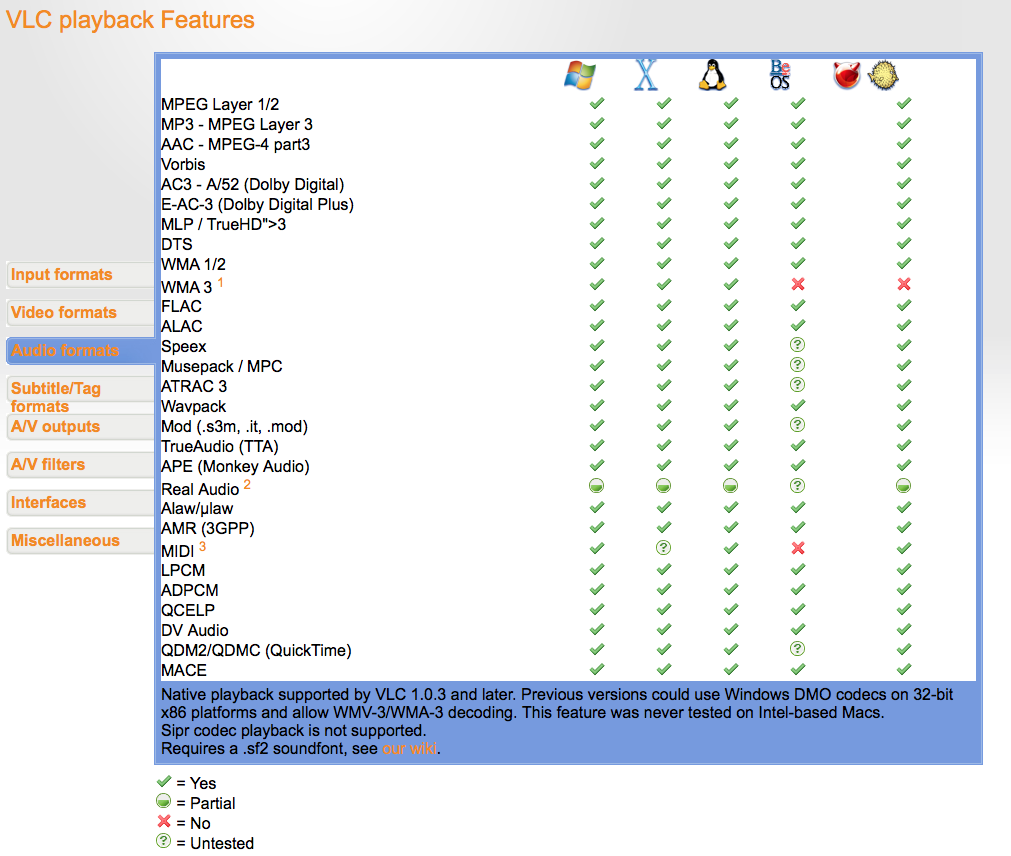Click the Mac OS X logo icon
Screen dimensions: 1011x856
click(x=645, y=75)
